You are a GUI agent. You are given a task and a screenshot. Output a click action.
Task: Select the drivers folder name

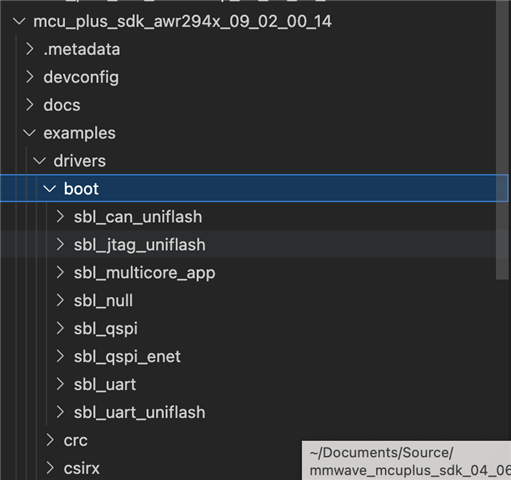pos(80,161)
